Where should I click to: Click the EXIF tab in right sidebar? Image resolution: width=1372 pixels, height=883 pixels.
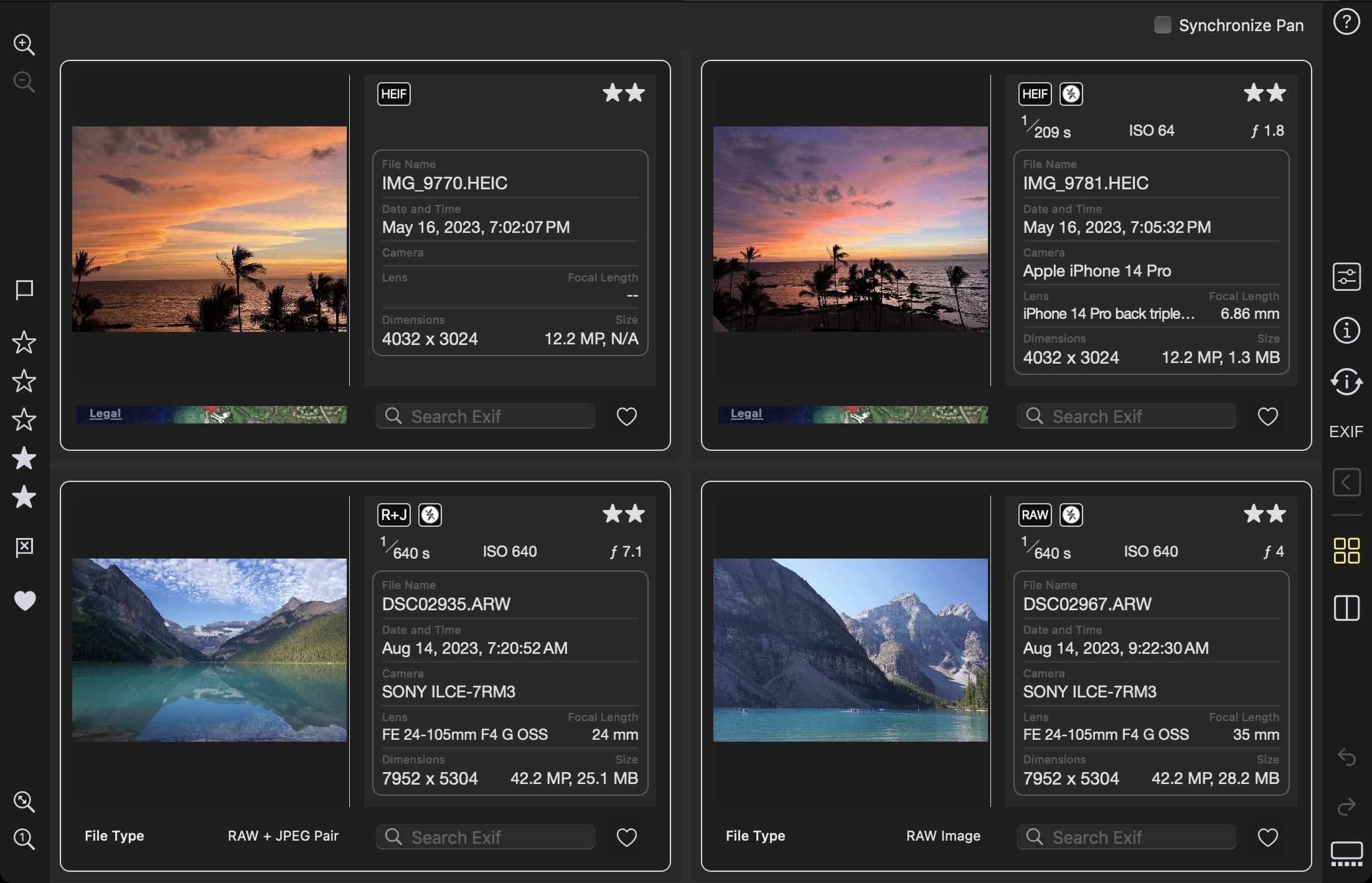(x=1346, y=432)
